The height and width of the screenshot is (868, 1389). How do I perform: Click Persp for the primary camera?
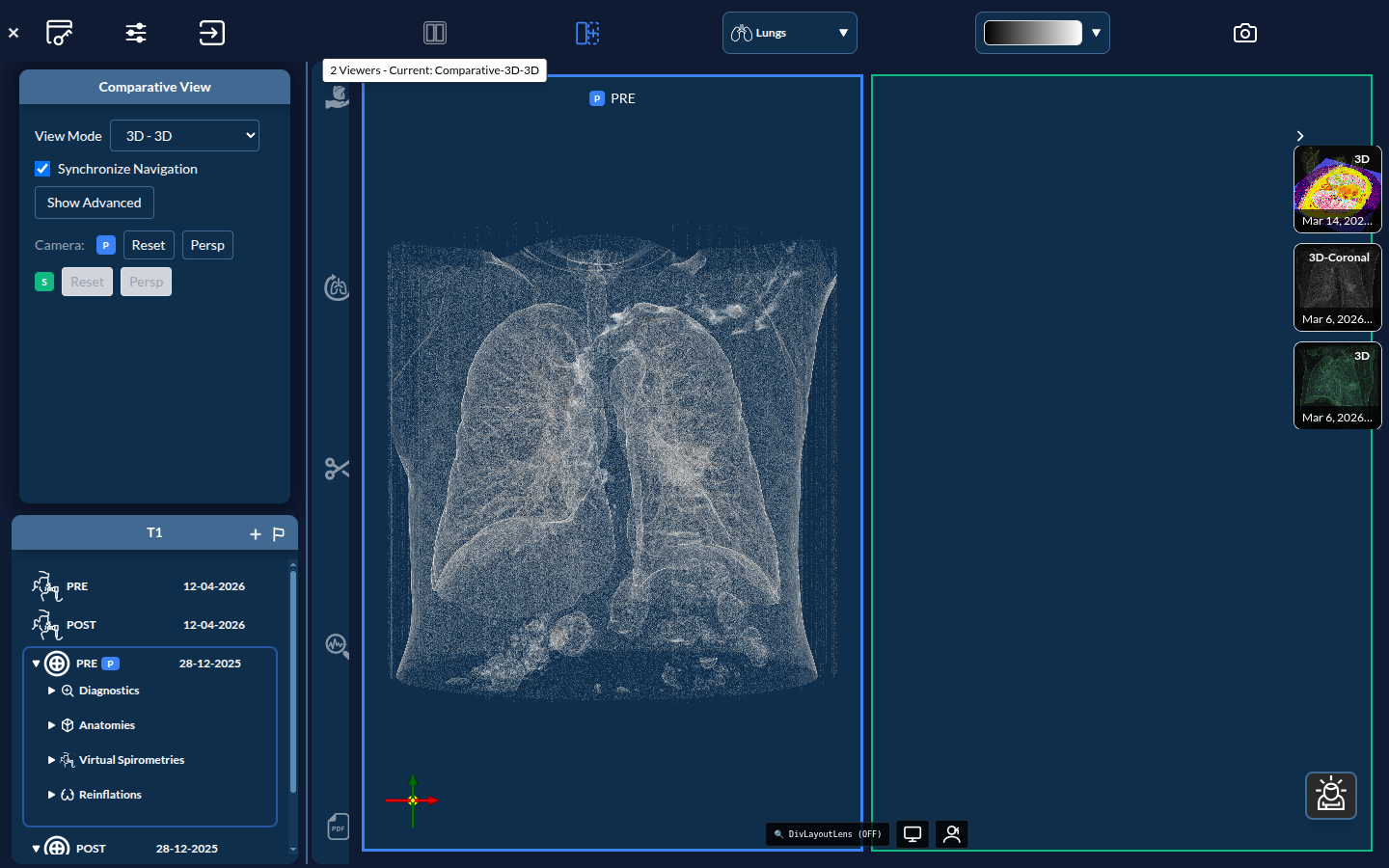[x=207, y=245]
